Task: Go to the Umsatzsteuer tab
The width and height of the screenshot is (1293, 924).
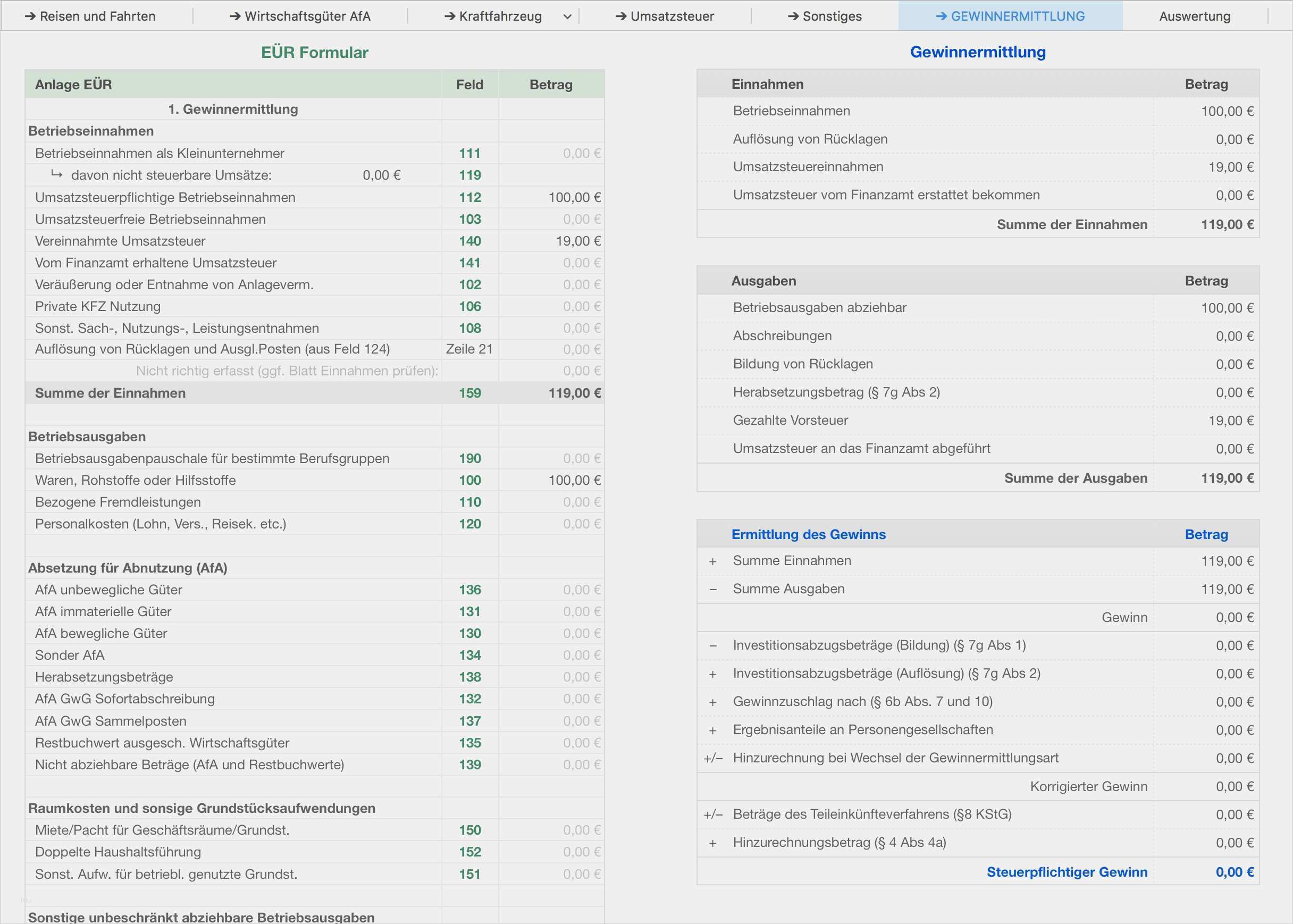Action: pyautogui.click(x=665, y=16)
